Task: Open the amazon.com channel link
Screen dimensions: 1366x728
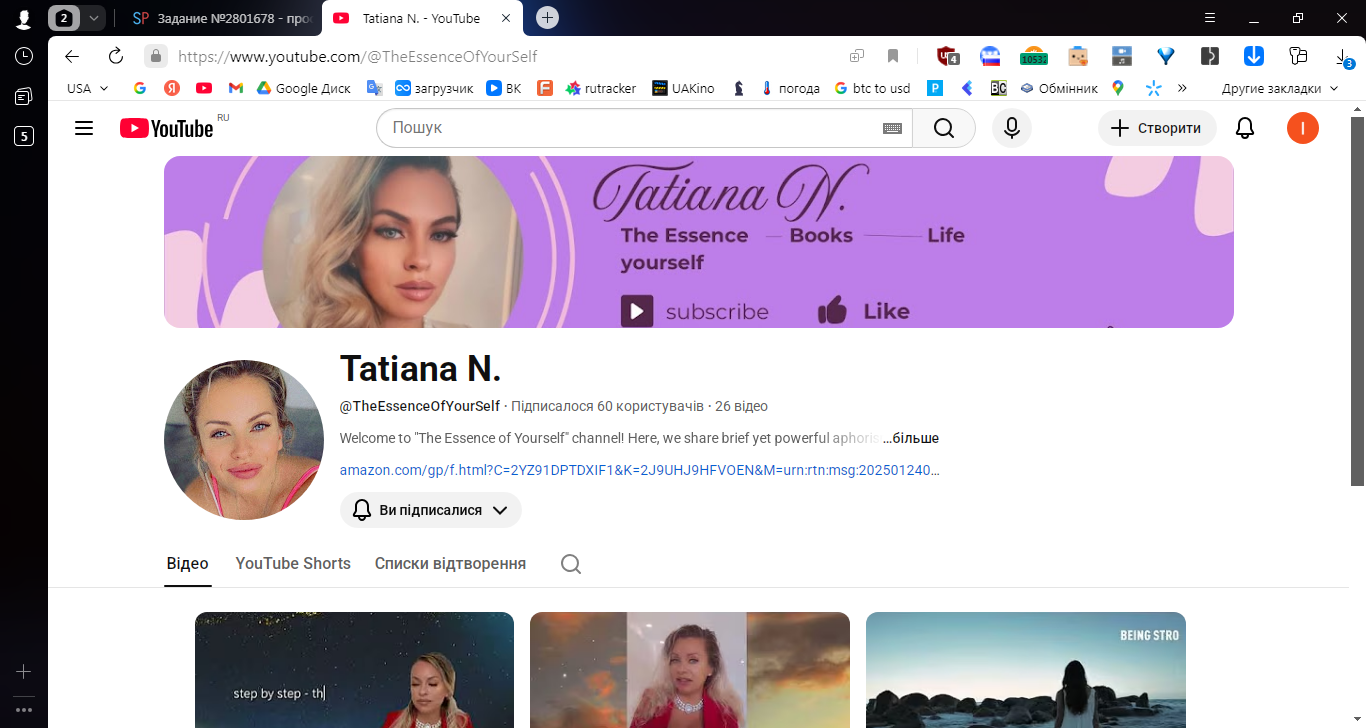Action: tap(640, 470)
